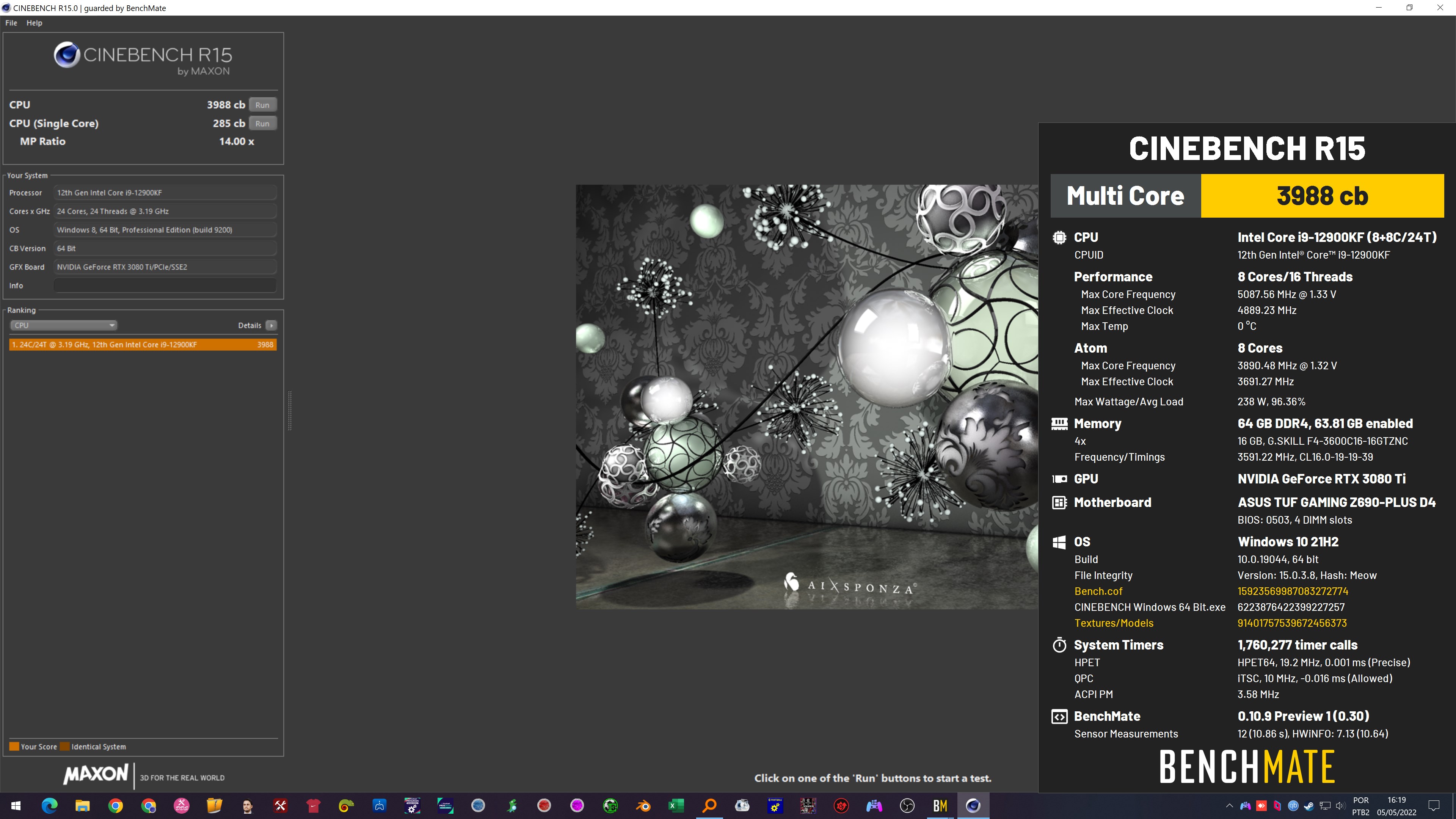Click the BenchMate code bracket icon
The height and width of the screenshot is (819, 1456).
1059,717
